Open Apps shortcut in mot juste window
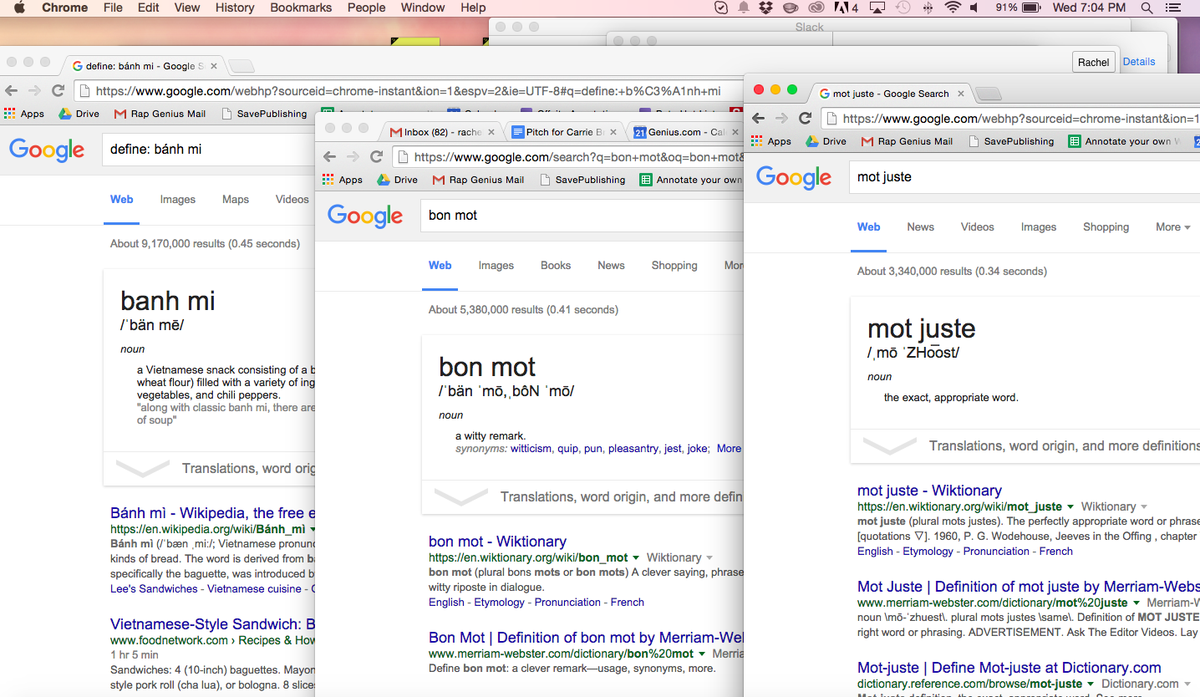 click(x=771, y=142)
